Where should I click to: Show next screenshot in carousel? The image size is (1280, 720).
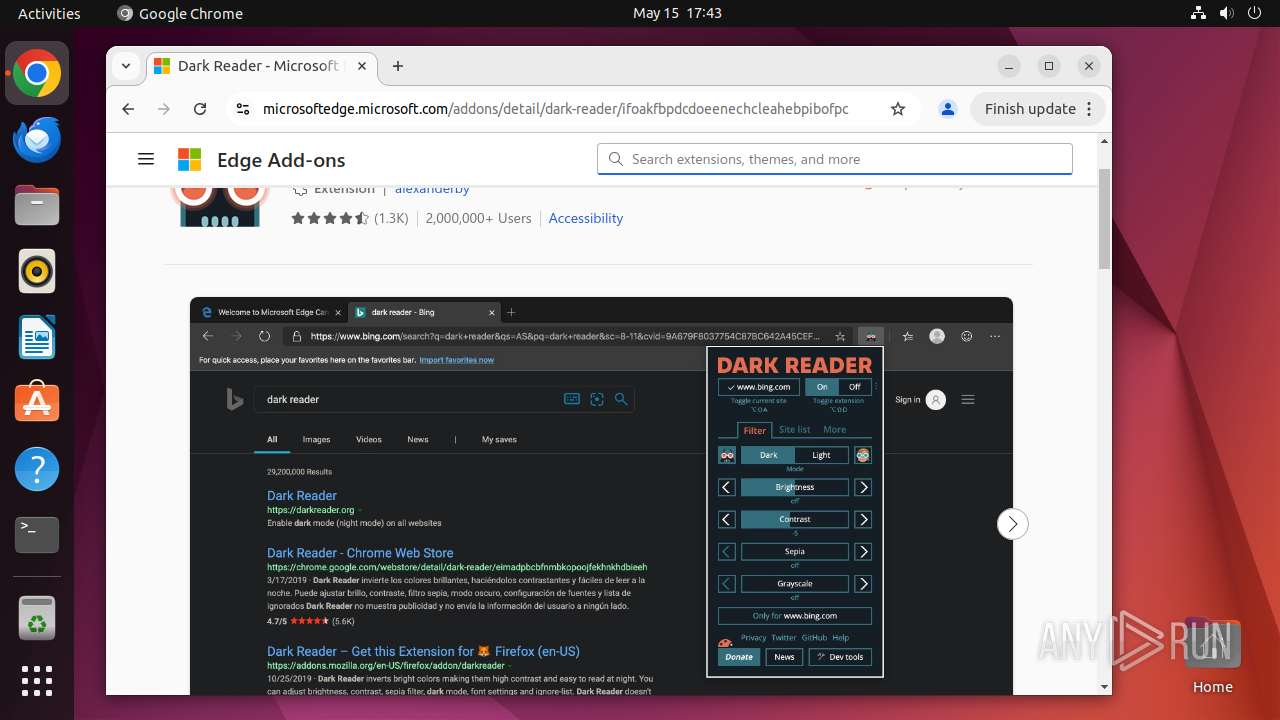click(1012, 524)
